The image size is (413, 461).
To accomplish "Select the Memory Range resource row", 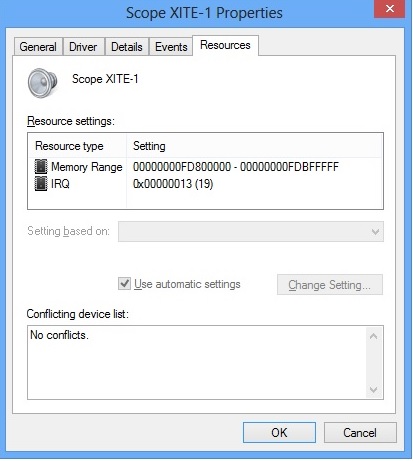I will tap(205, 167).
